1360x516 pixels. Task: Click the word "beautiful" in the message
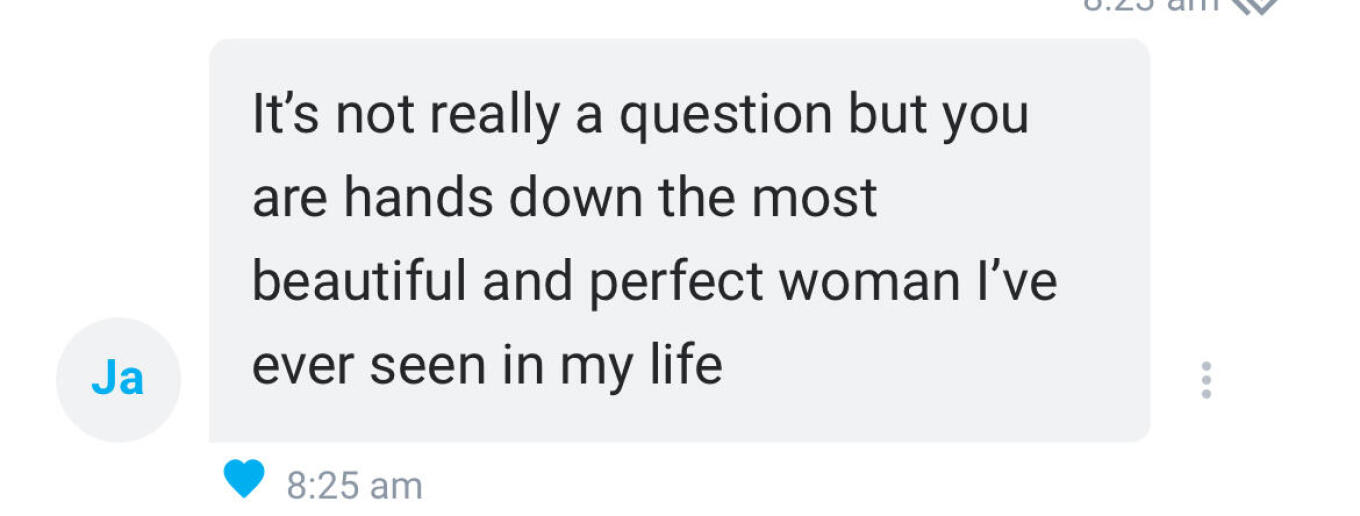click(x=360, y=281)
